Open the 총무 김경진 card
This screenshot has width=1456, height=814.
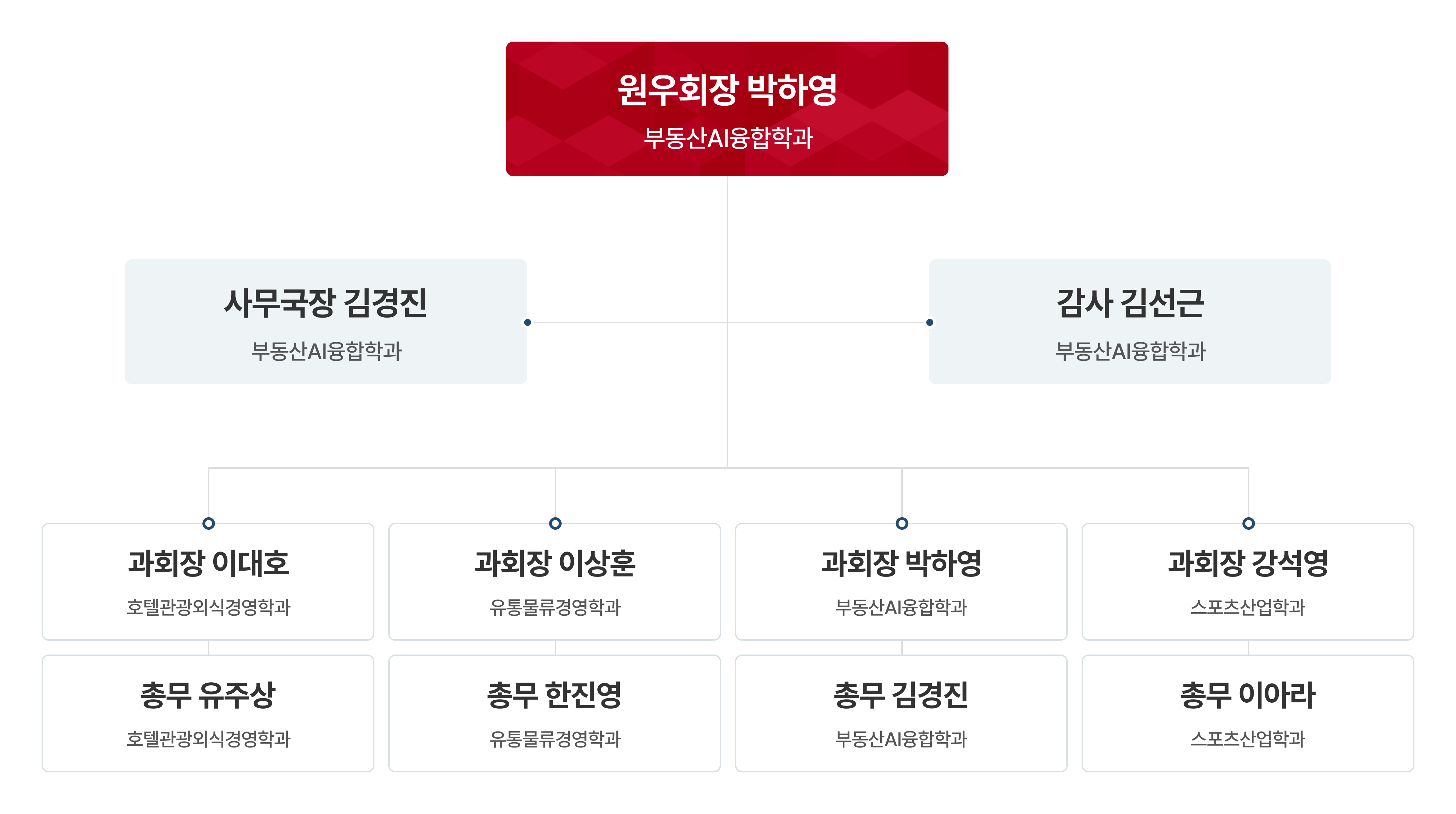901,713
